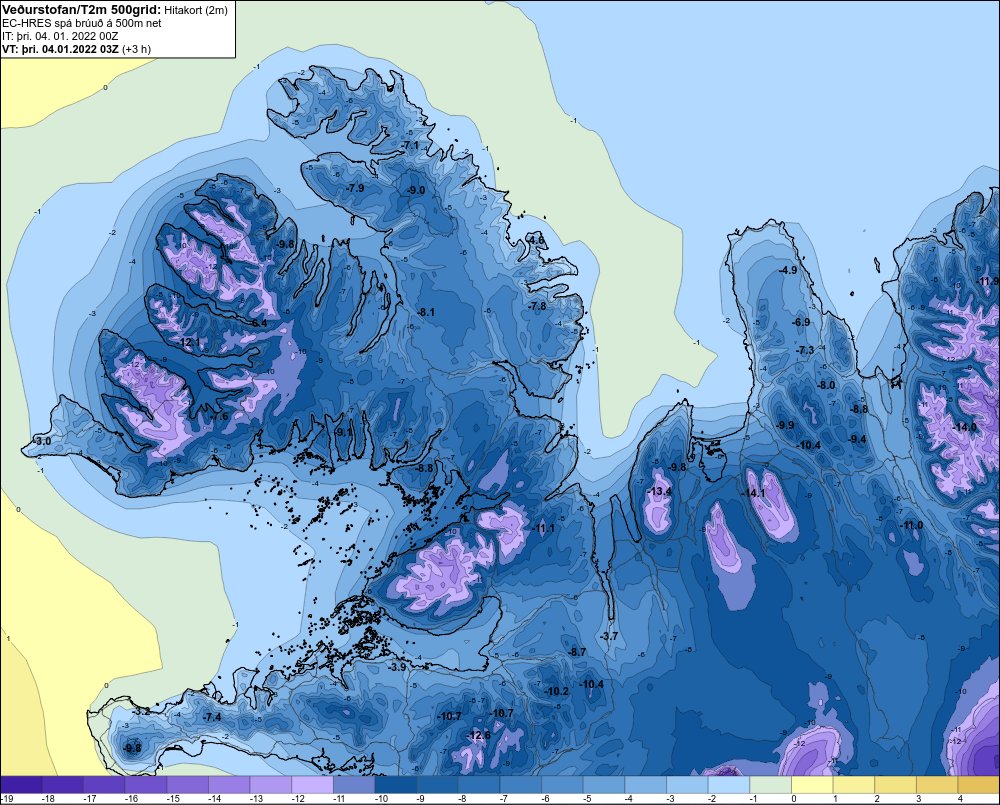Choose the -9.4 temperature label

pos(857,439)
